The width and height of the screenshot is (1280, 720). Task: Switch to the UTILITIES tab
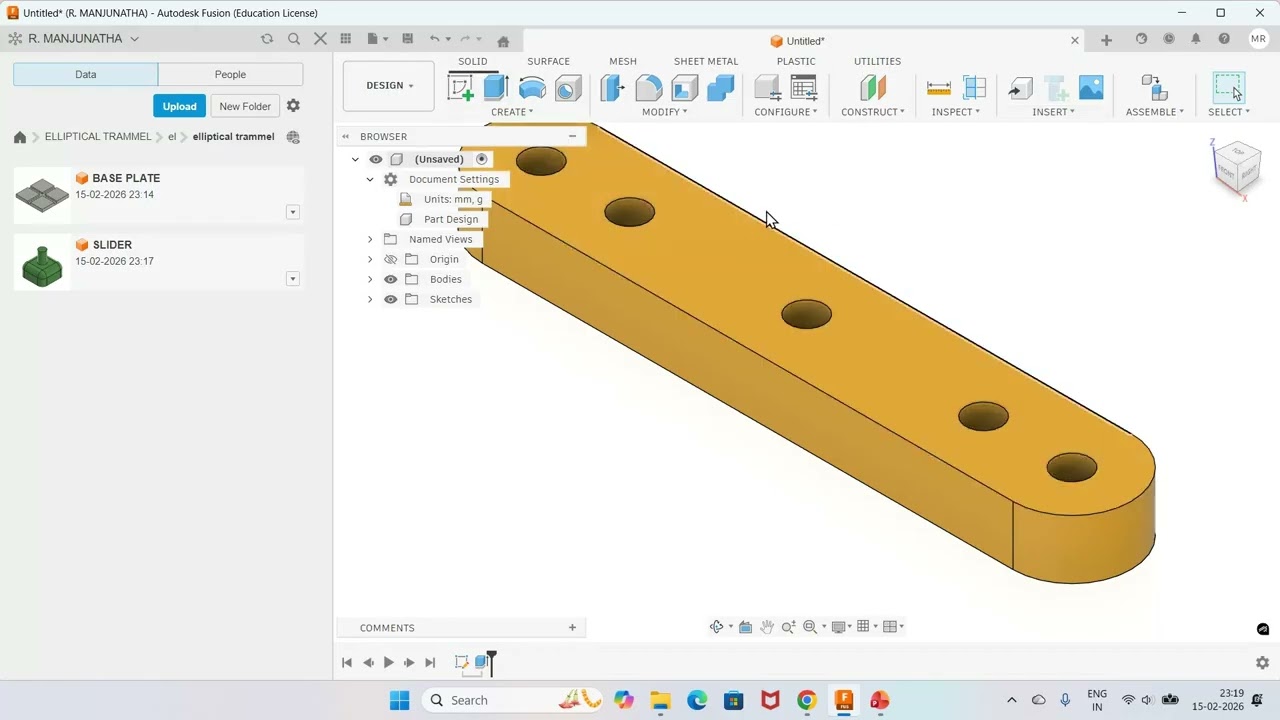tap(877, 61)
